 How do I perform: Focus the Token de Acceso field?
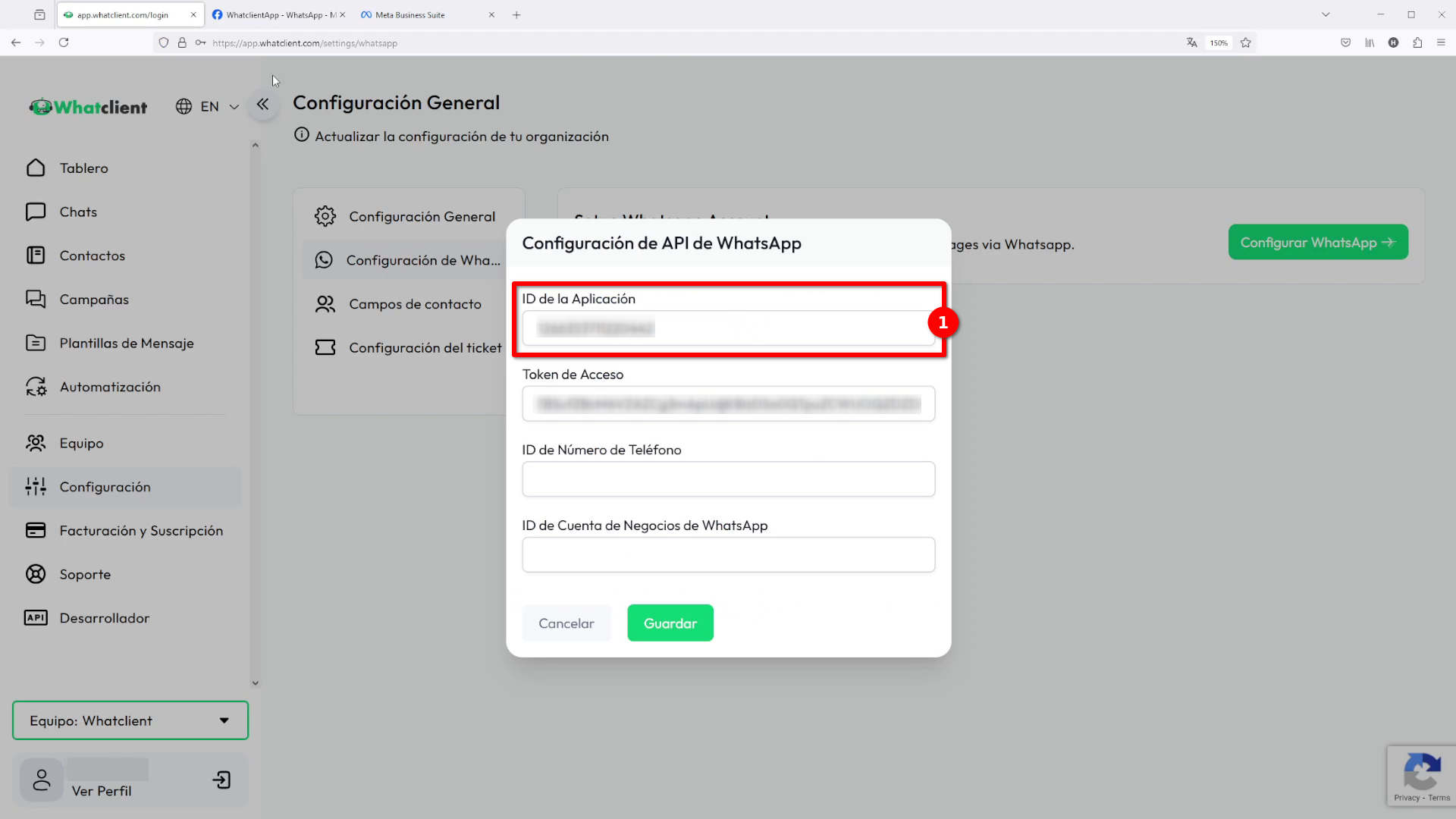point(728,404)
